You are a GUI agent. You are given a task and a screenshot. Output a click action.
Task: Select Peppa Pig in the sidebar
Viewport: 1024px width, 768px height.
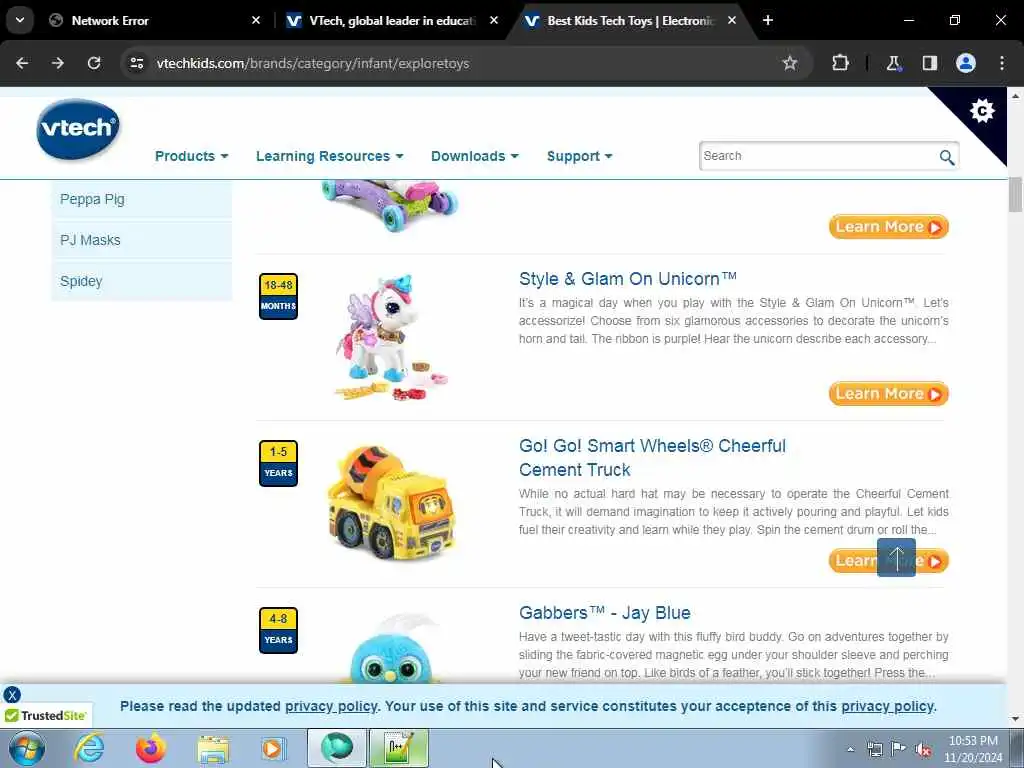pyautogui.click(x=142, y=199)
